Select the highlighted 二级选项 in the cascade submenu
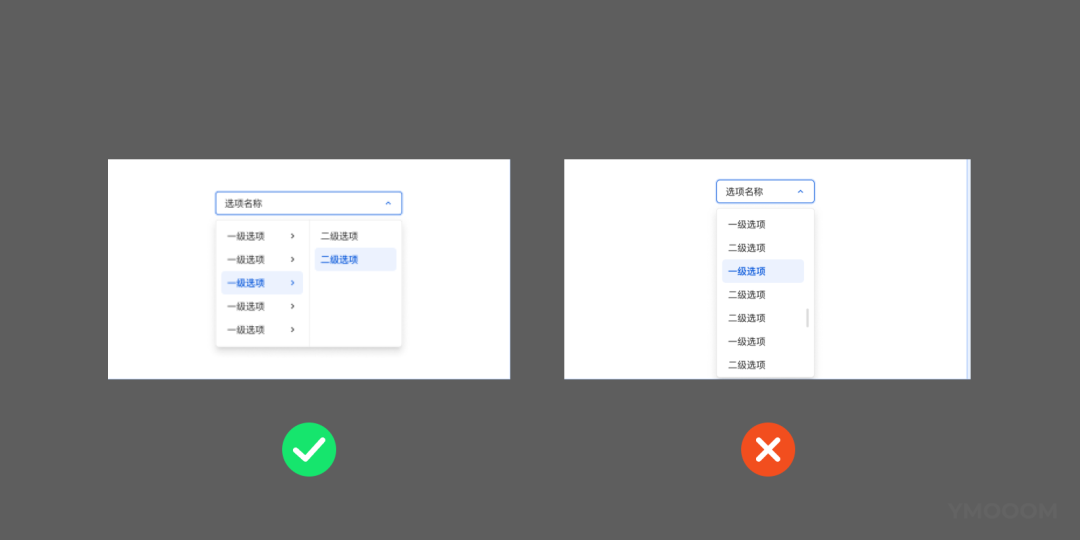1080x540 pixels. click(x=340, y=260)
